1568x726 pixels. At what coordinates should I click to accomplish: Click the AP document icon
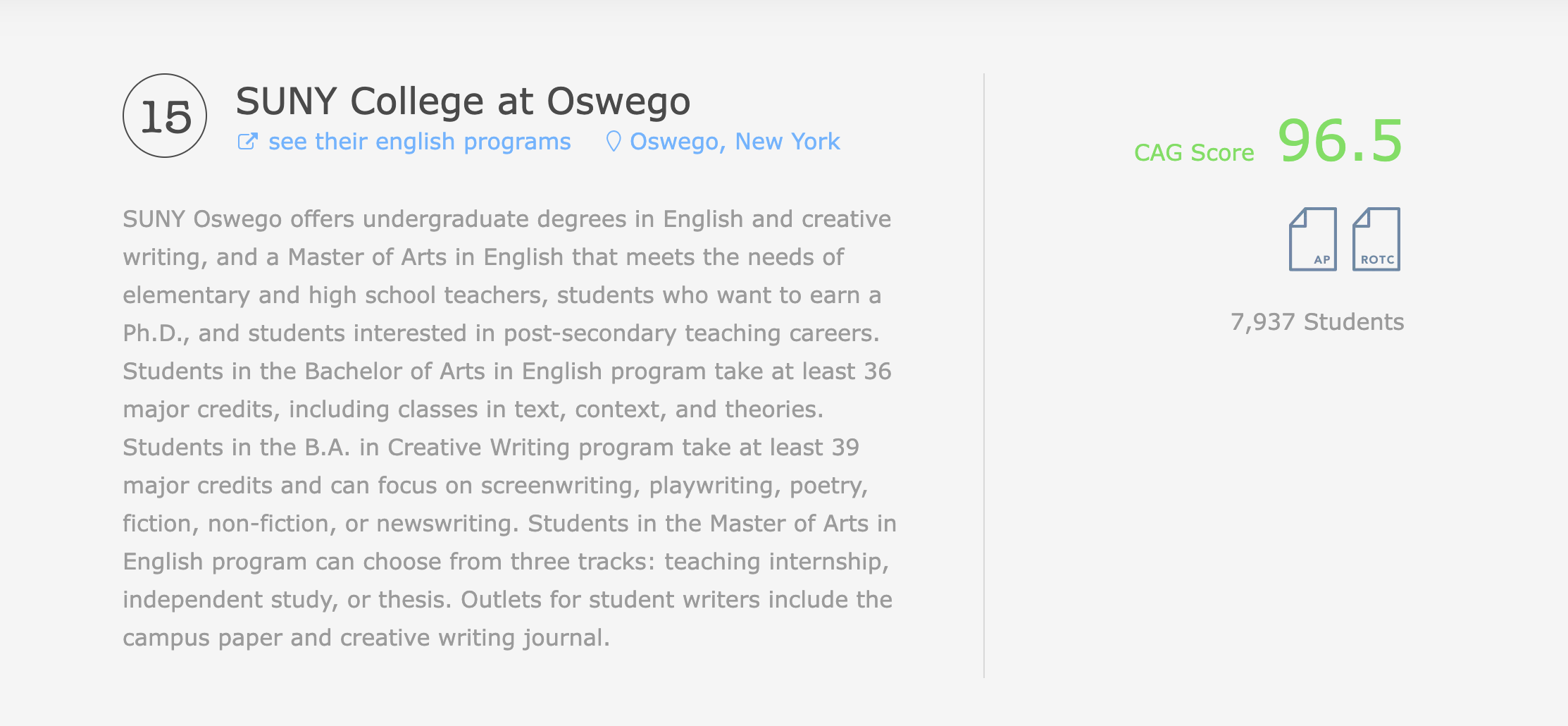coord(1313,239)
